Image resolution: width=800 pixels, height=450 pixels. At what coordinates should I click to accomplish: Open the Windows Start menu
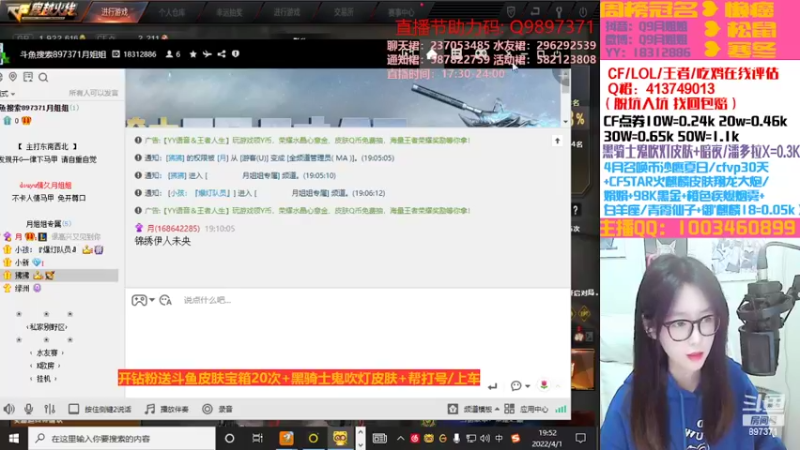click(14, 438)
